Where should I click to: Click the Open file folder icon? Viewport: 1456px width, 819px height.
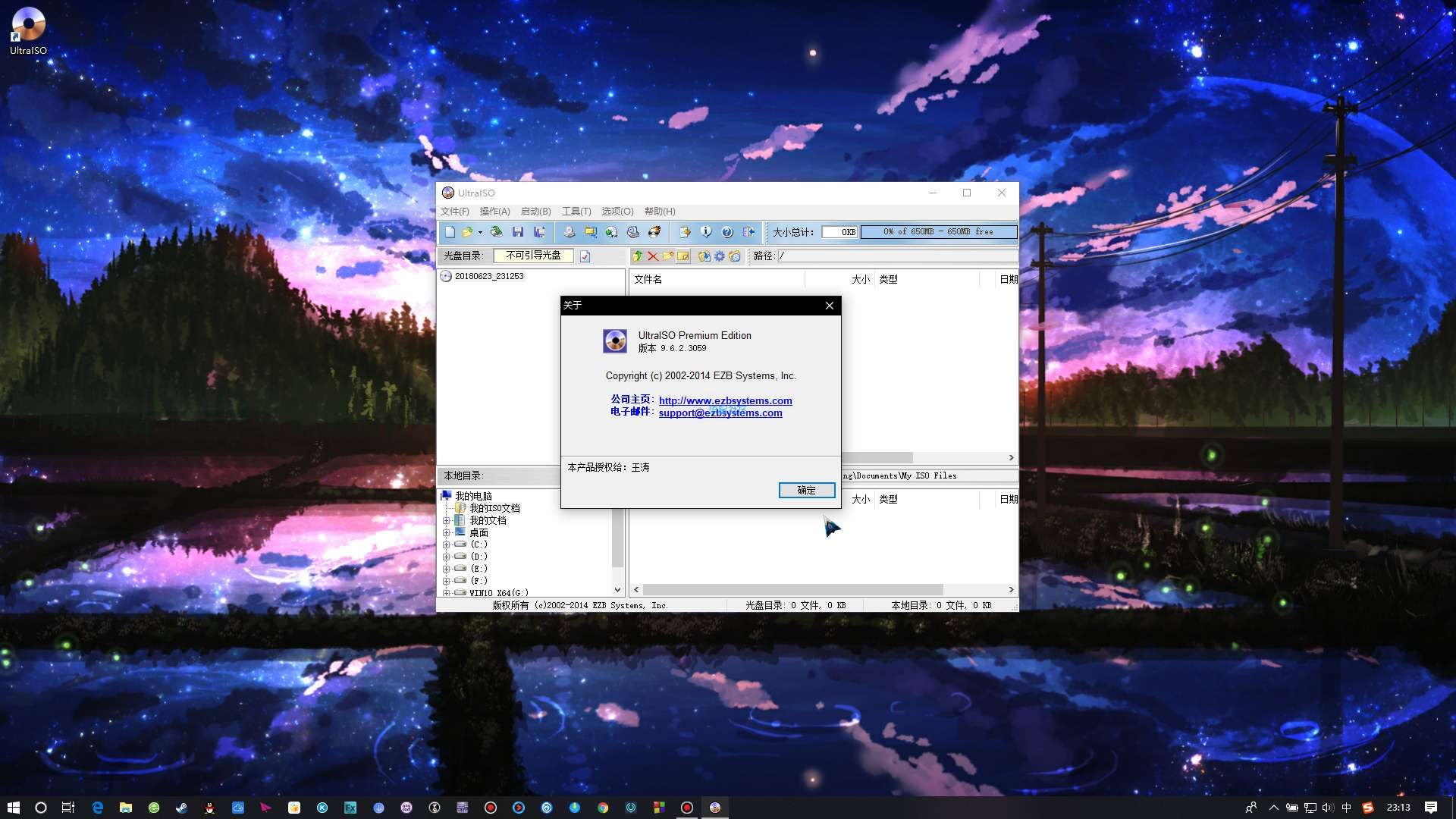pos(467,232)
